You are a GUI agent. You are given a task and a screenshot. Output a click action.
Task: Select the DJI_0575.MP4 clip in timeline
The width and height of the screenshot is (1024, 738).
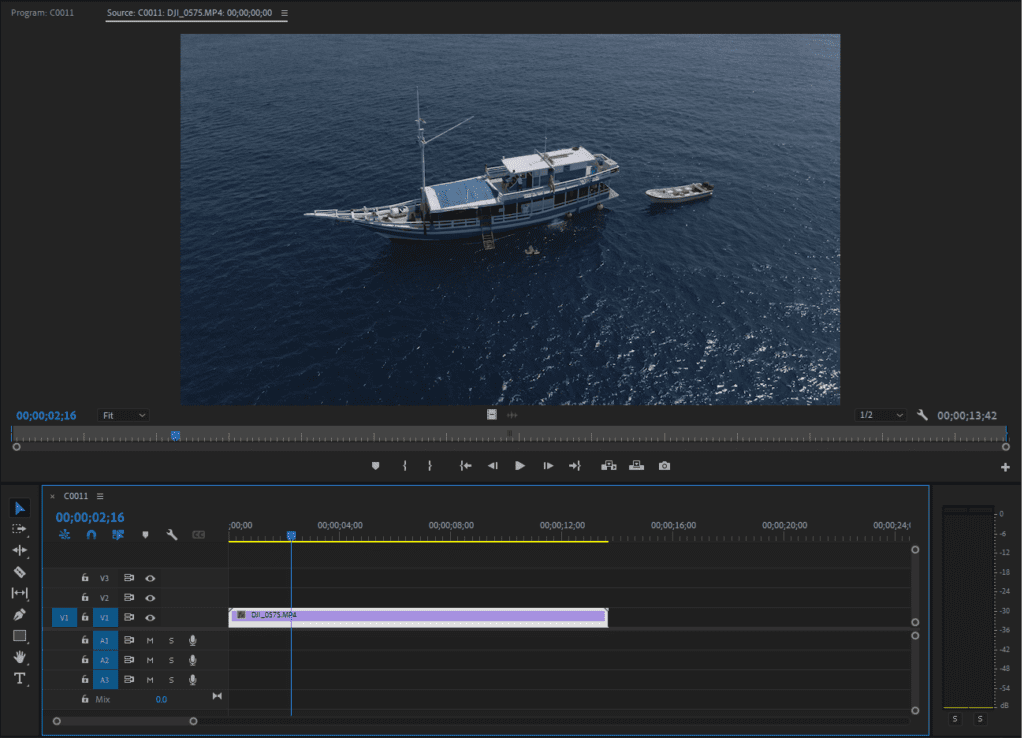(418, 617)
